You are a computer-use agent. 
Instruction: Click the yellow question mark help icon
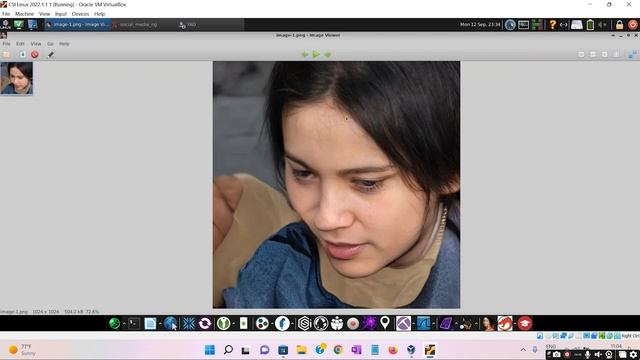(552, 24)
